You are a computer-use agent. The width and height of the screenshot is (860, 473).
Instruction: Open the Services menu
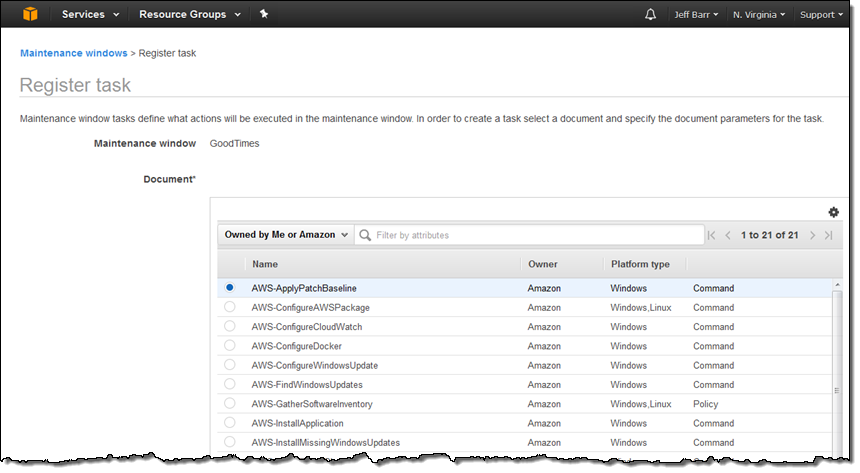point(90,15)
